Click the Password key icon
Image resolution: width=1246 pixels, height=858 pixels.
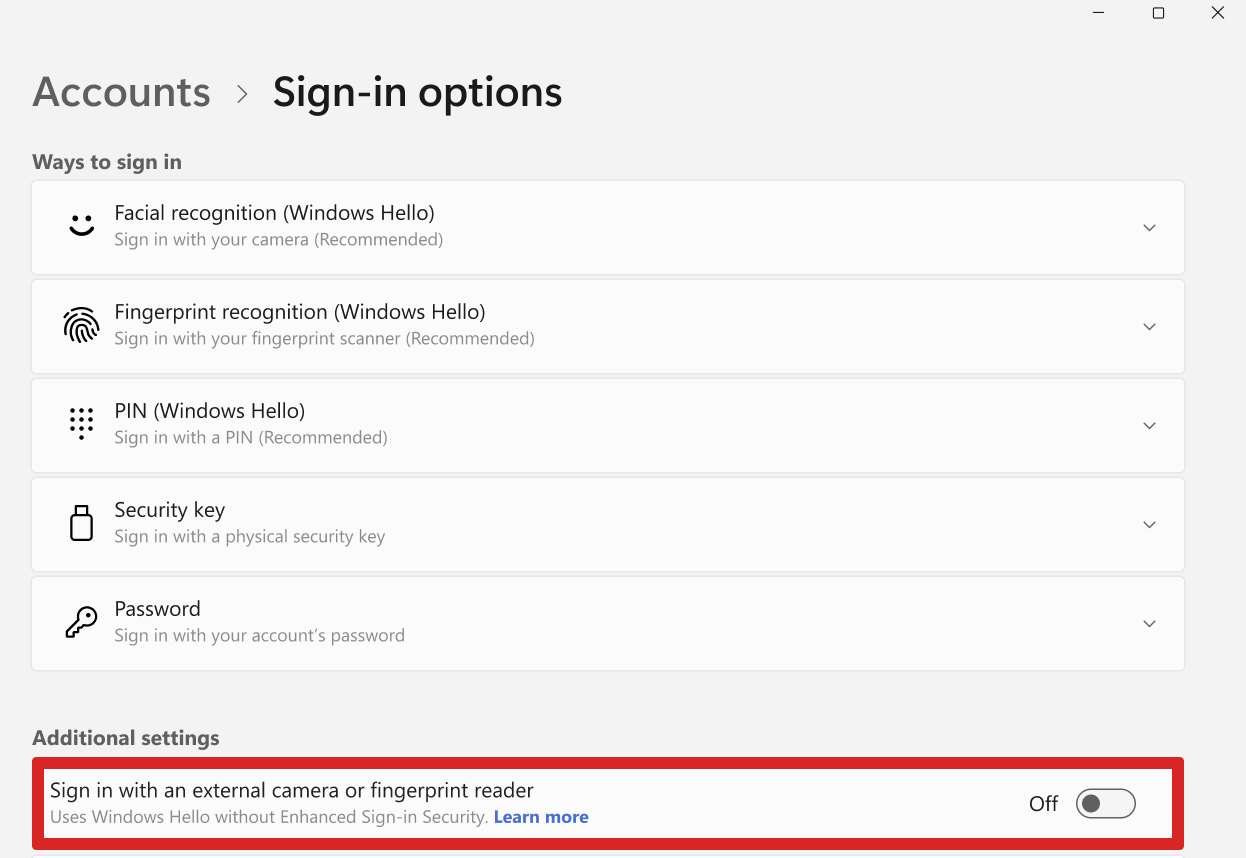pyautogui.click(x=81, y=622)
